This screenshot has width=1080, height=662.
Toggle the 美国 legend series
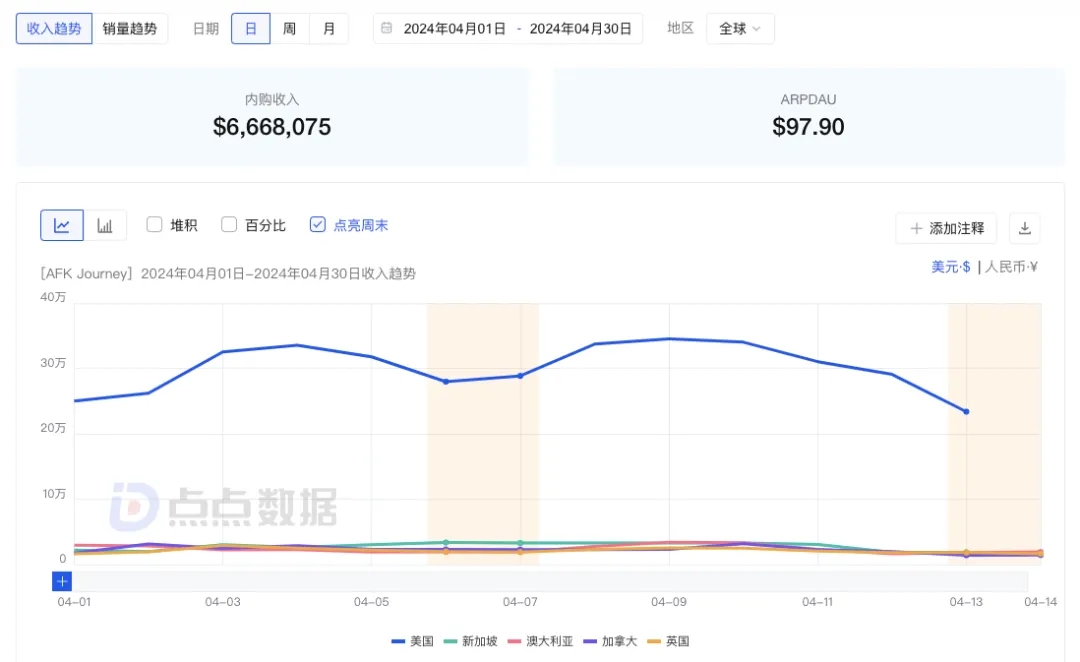(412, 641)
